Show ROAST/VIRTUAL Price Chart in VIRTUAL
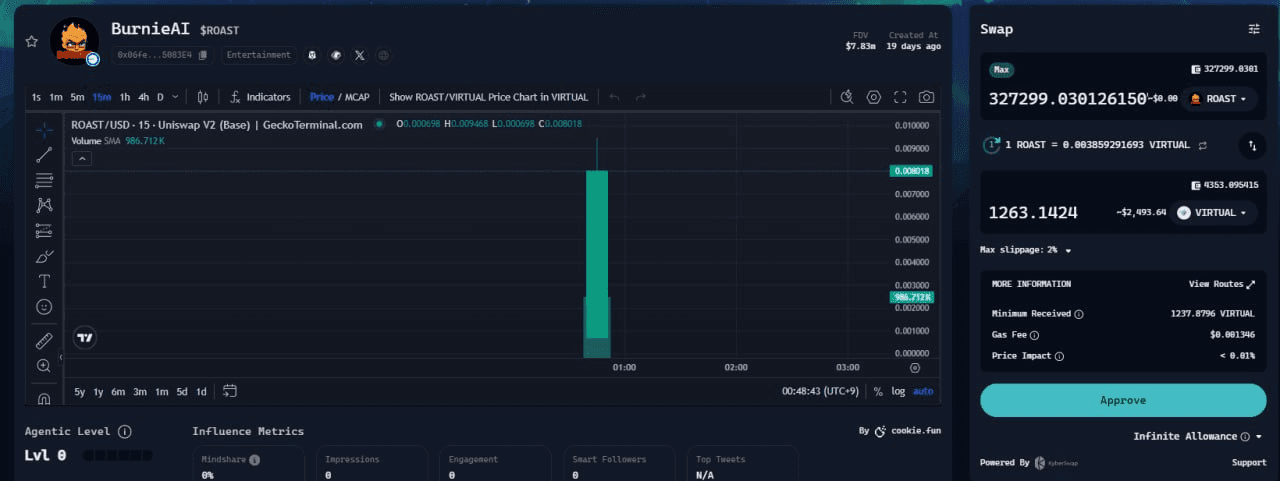 pos(488,97)
